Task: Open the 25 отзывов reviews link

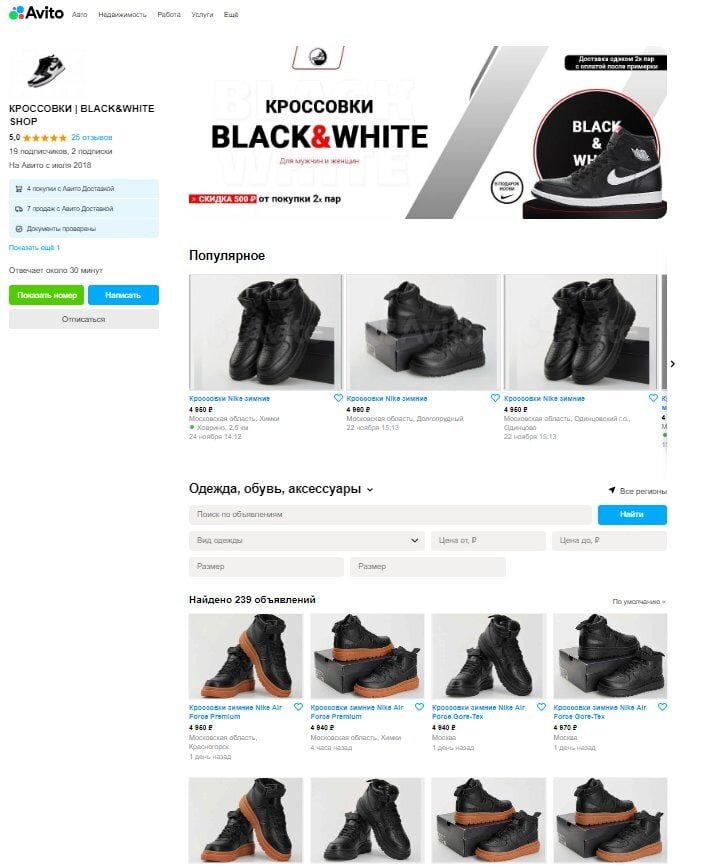Action: pos(92,138)
